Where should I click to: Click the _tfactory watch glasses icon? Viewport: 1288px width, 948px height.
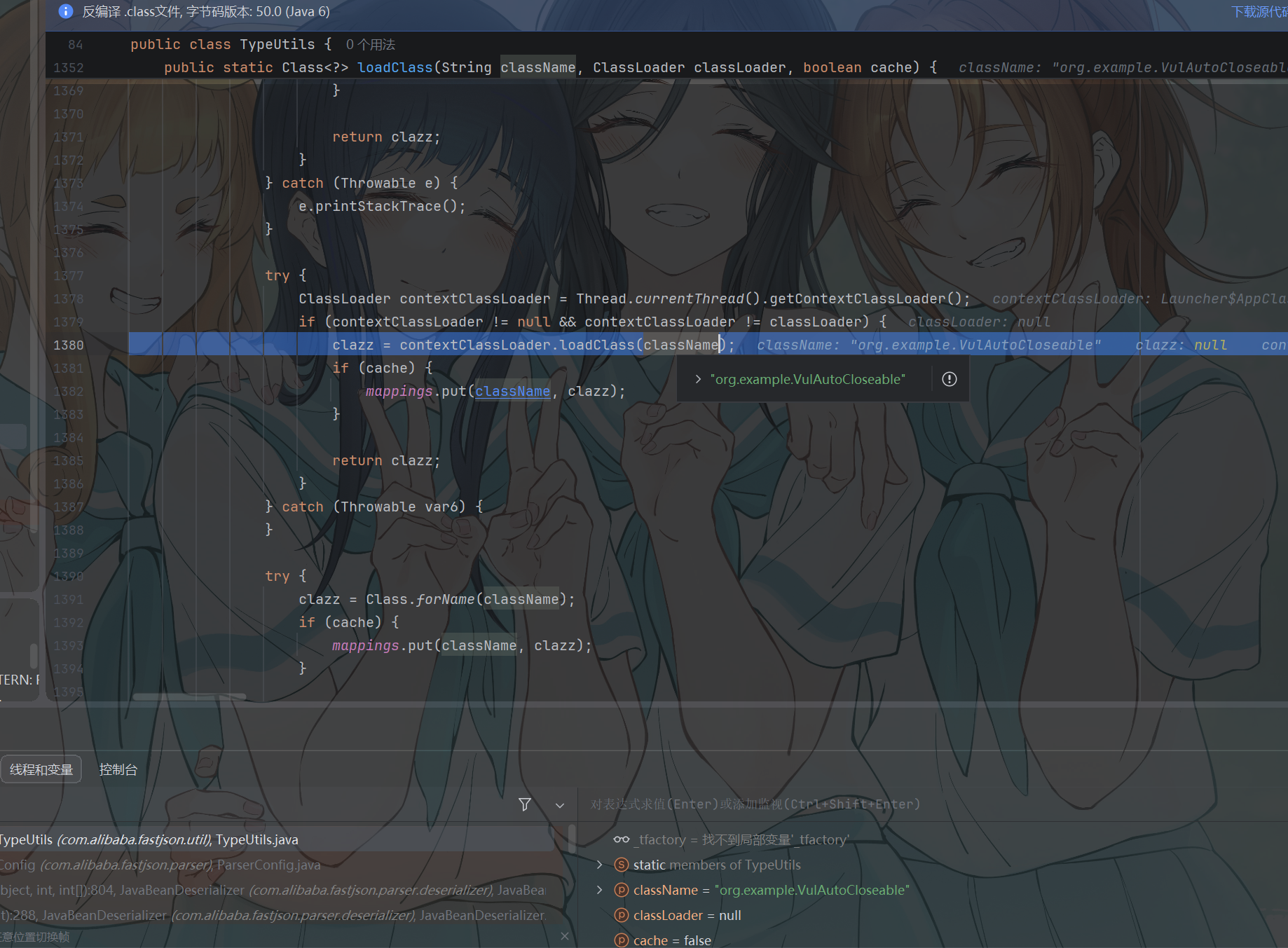point(622,839)
